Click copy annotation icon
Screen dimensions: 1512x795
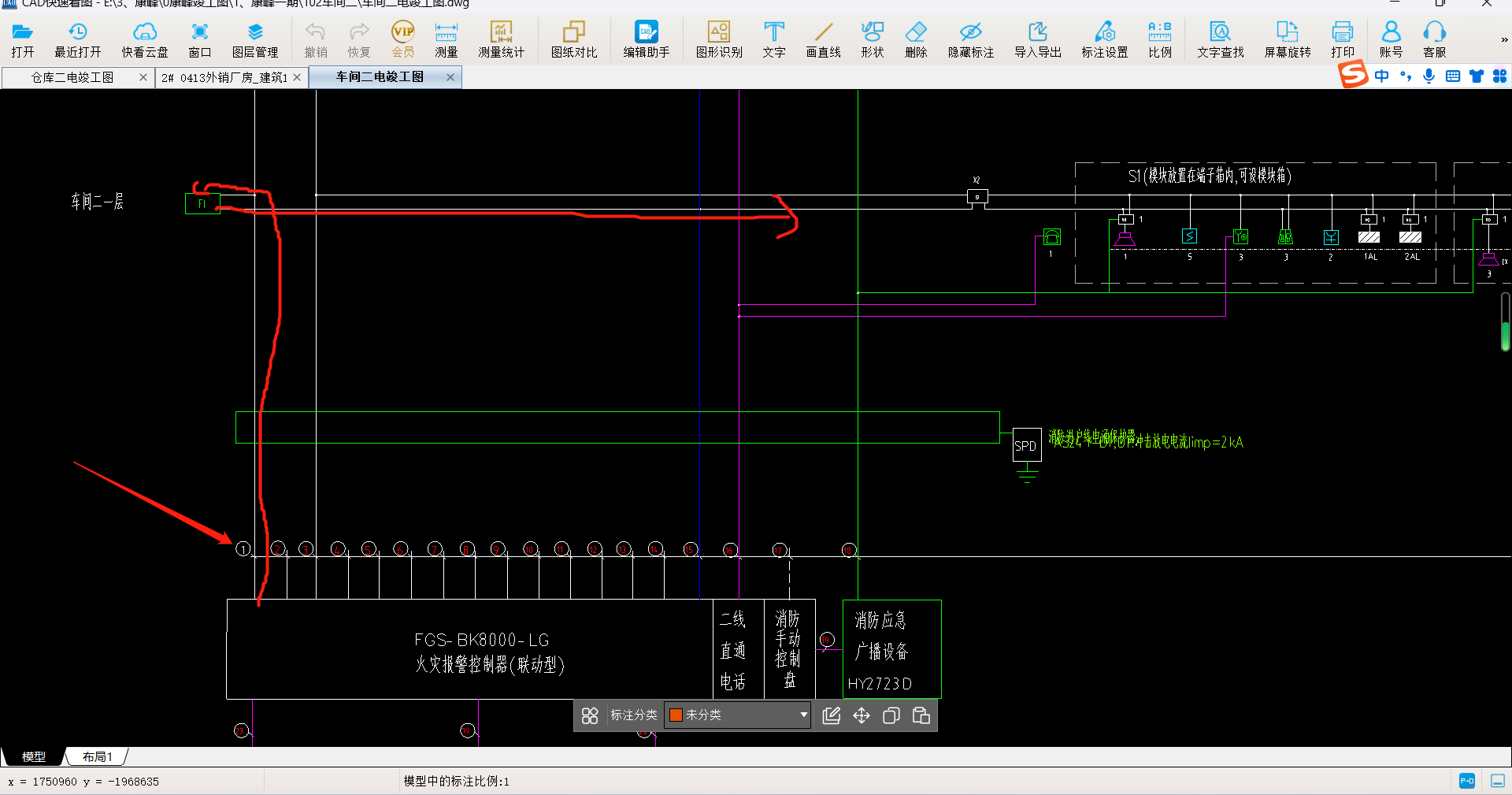(891, 715)
